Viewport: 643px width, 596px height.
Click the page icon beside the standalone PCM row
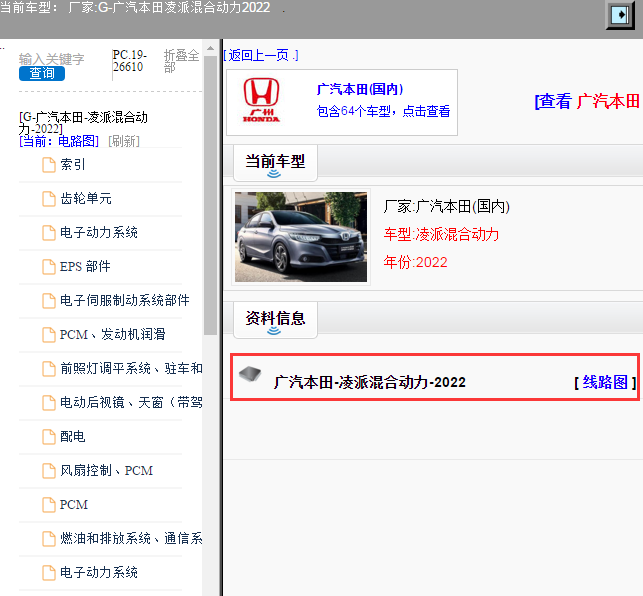pos(49,505)
